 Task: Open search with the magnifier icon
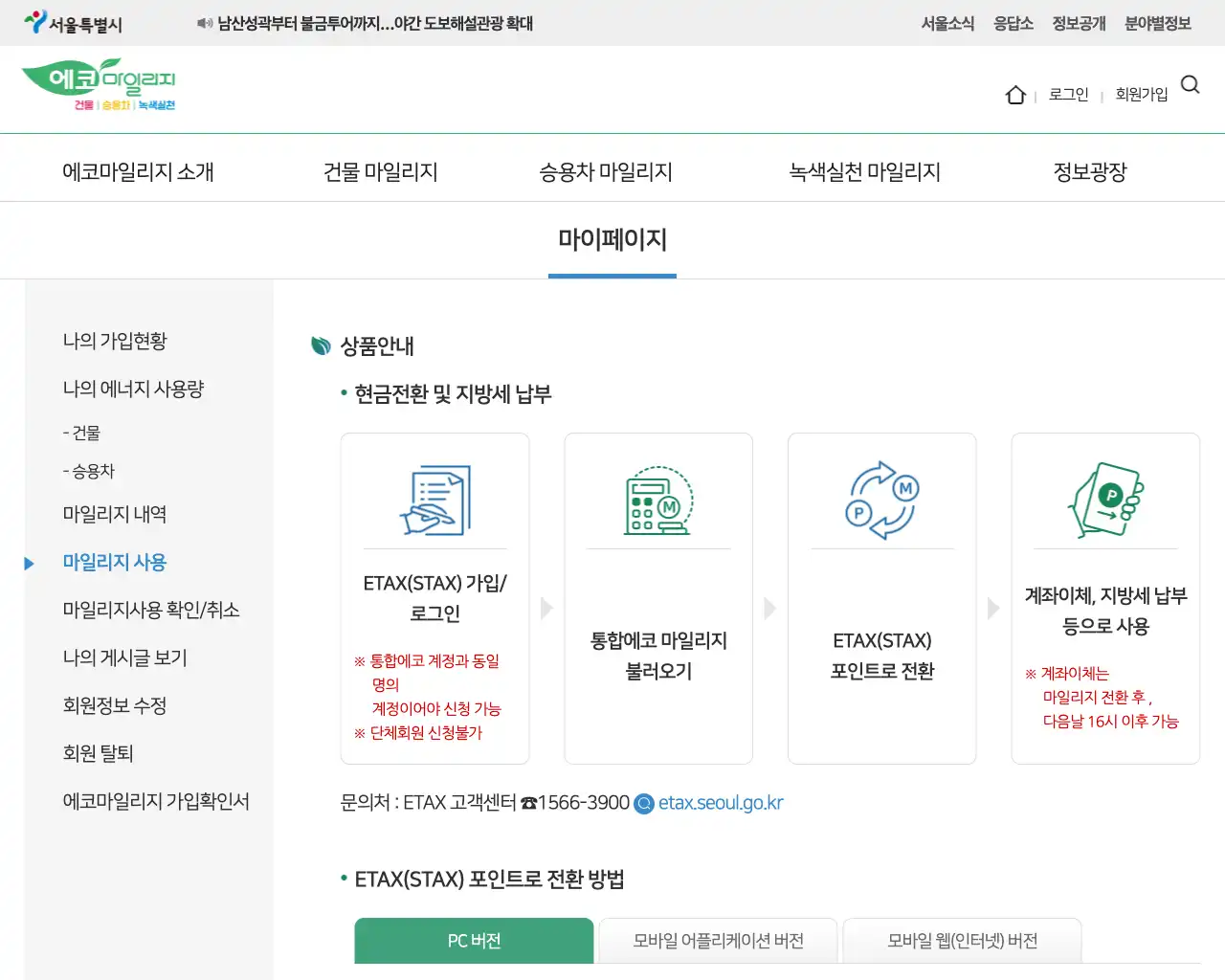1191,85
